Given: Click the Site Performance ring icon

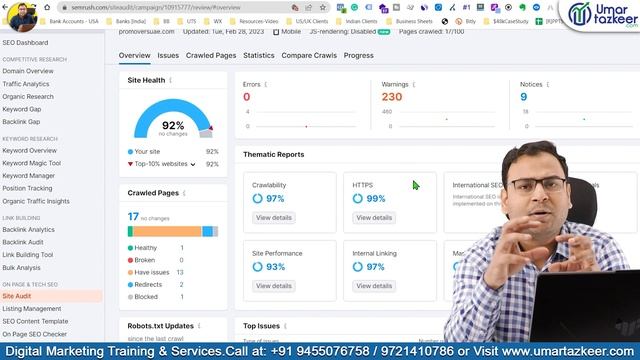Looking at the screenshot, I should tap(258, 267).
